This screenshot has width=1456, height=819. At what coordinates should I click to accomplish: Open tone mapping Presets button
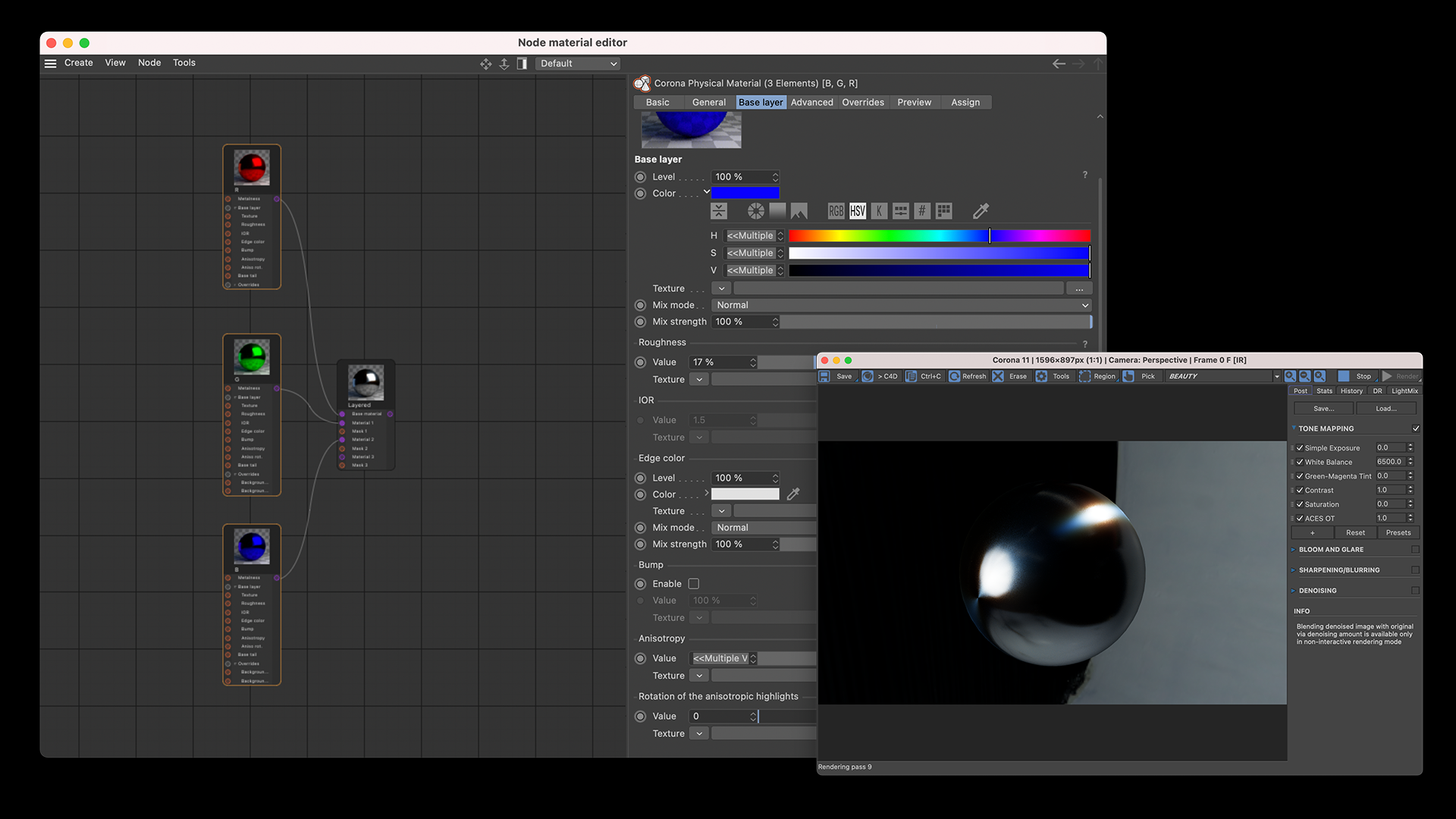click(1398, 533)
